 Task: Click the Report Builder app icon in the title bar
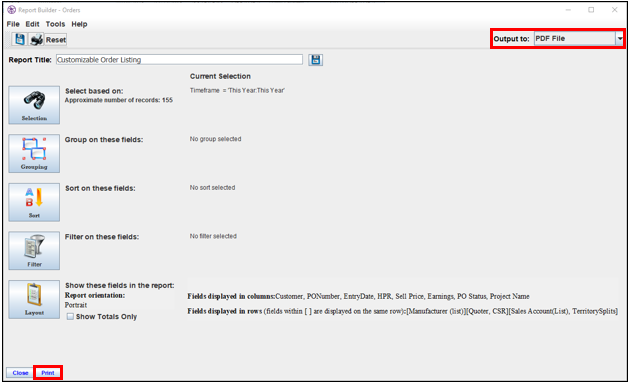11,10
